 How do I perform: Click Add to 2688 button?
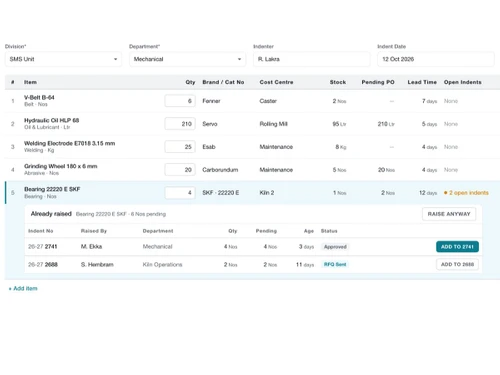pyautogui.click(x=457, y=264)
